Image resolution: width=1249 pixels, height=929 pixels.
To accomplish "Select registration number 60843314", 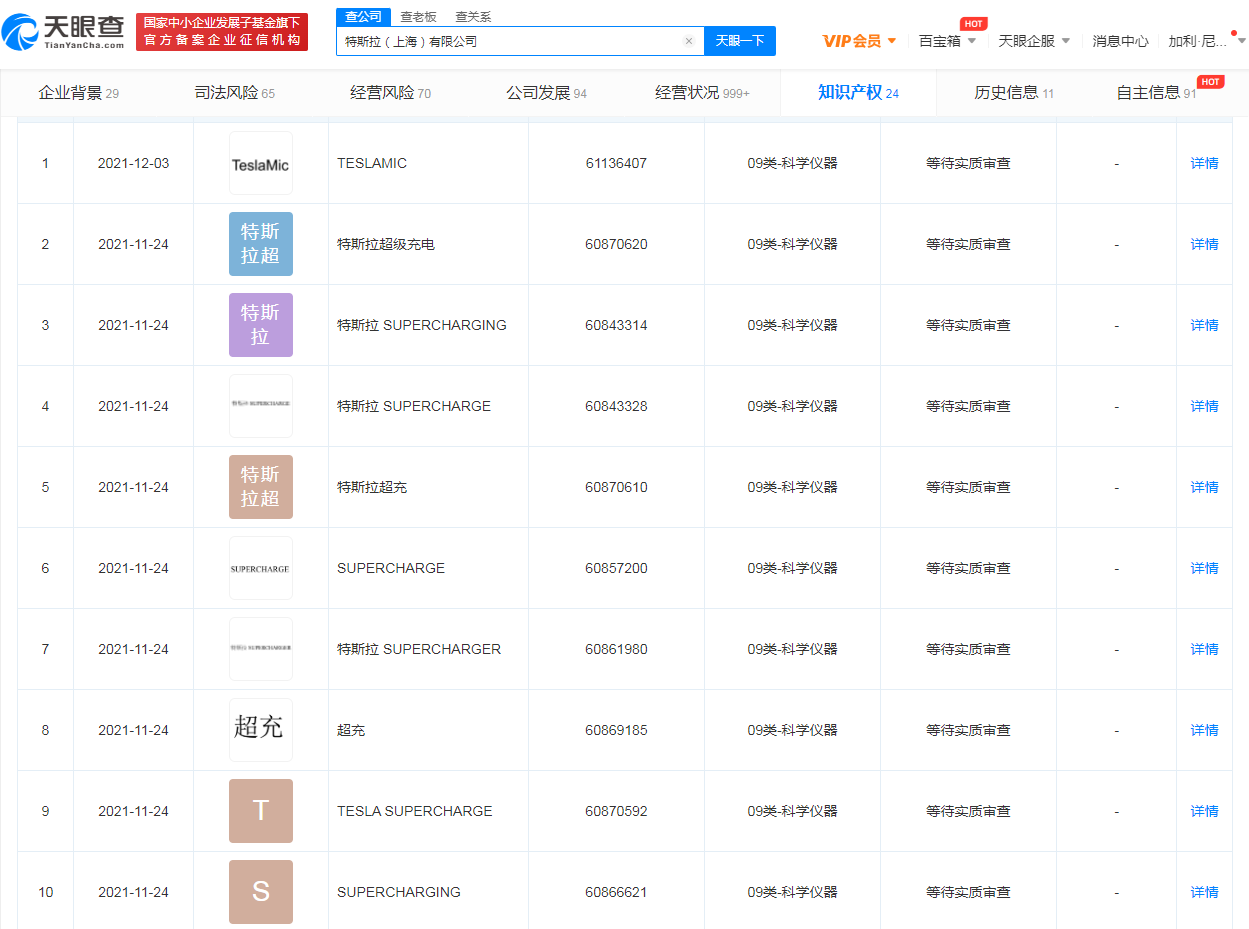I will pyautogui.click(x=616, y=325).
